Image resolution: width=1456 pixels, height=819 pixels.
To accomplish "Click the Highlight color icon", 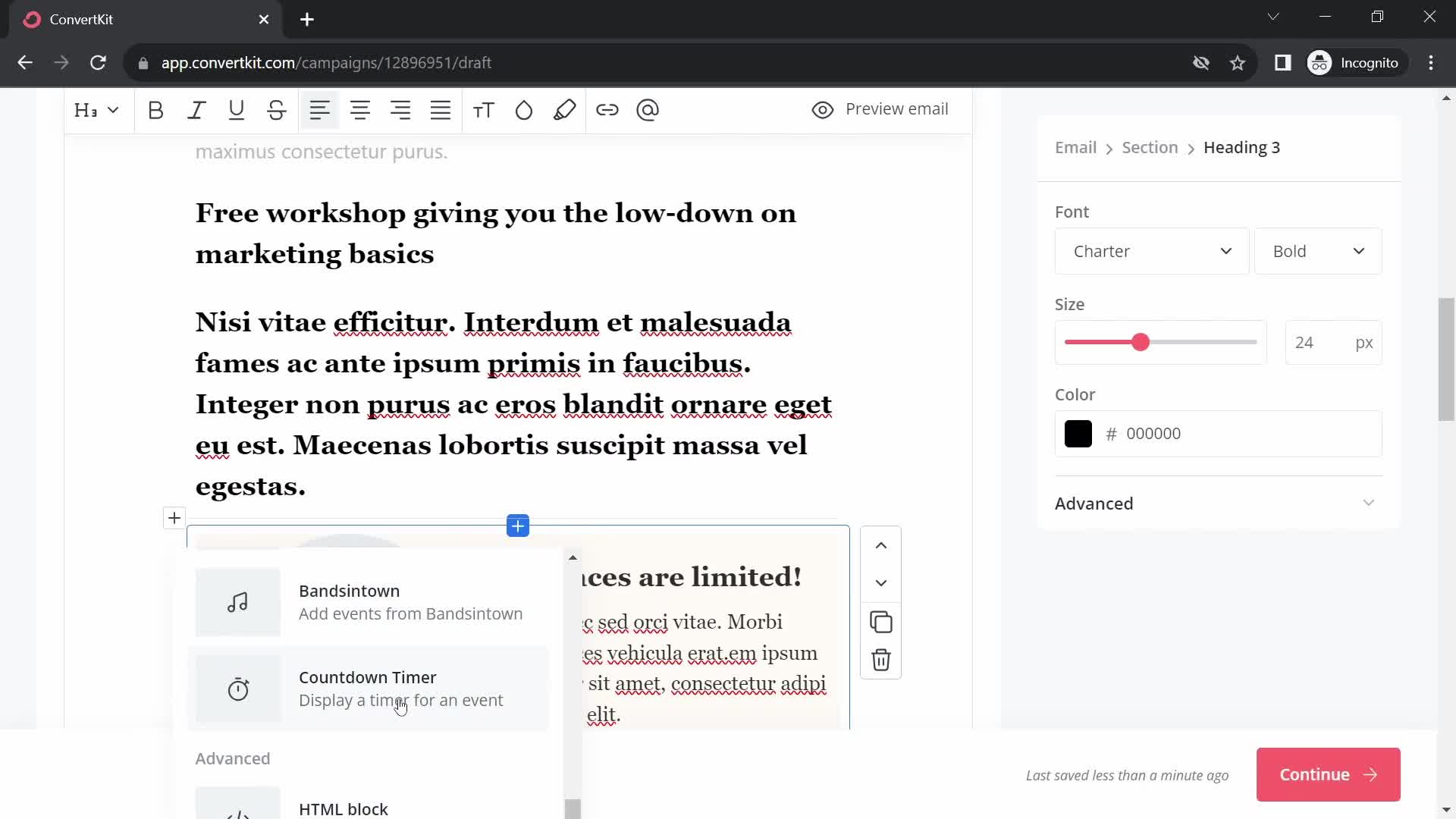I will [565, 109].
